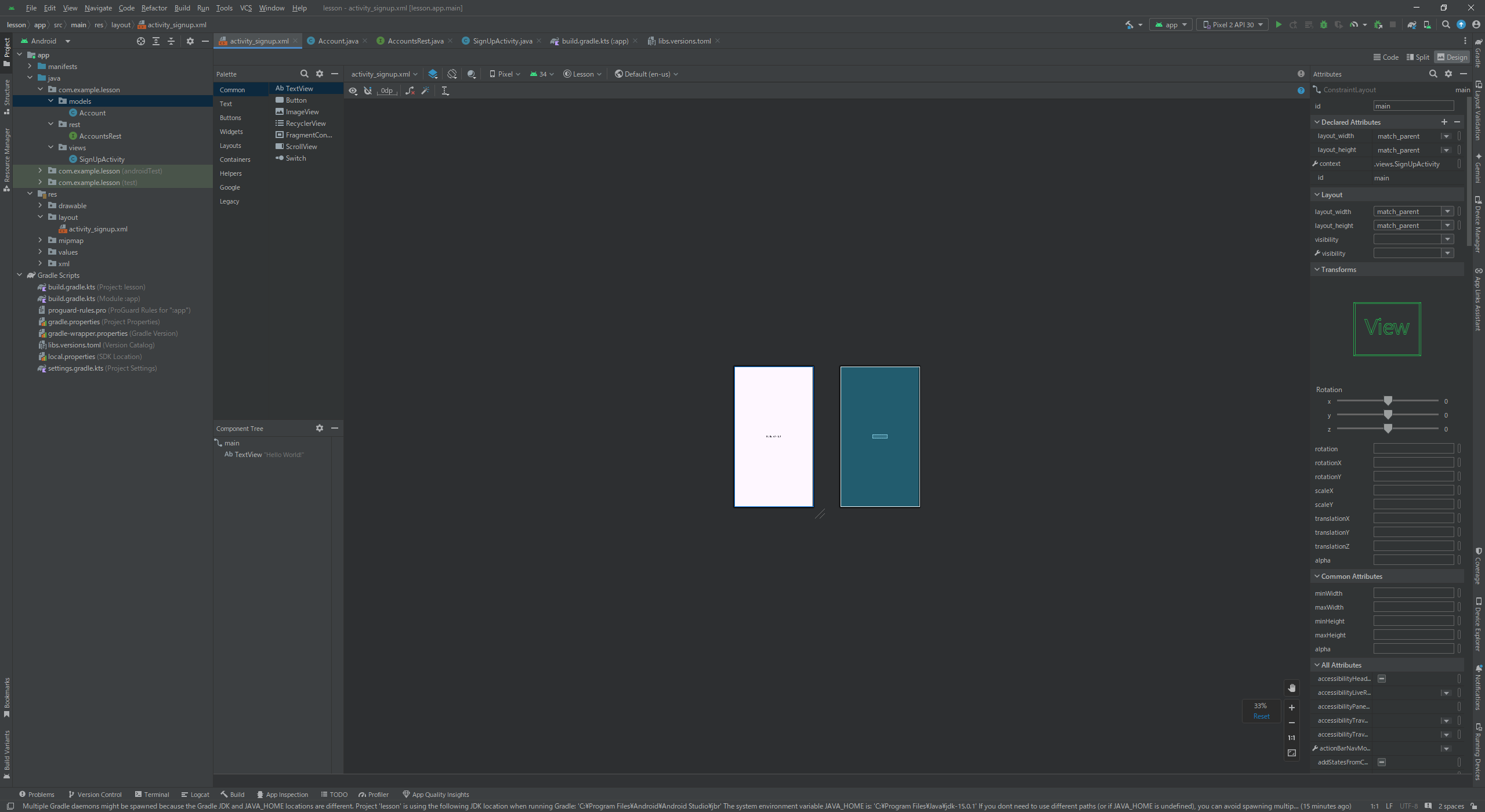
Task: Click the Rotation x slider handle
Action: pos(1388,401)
